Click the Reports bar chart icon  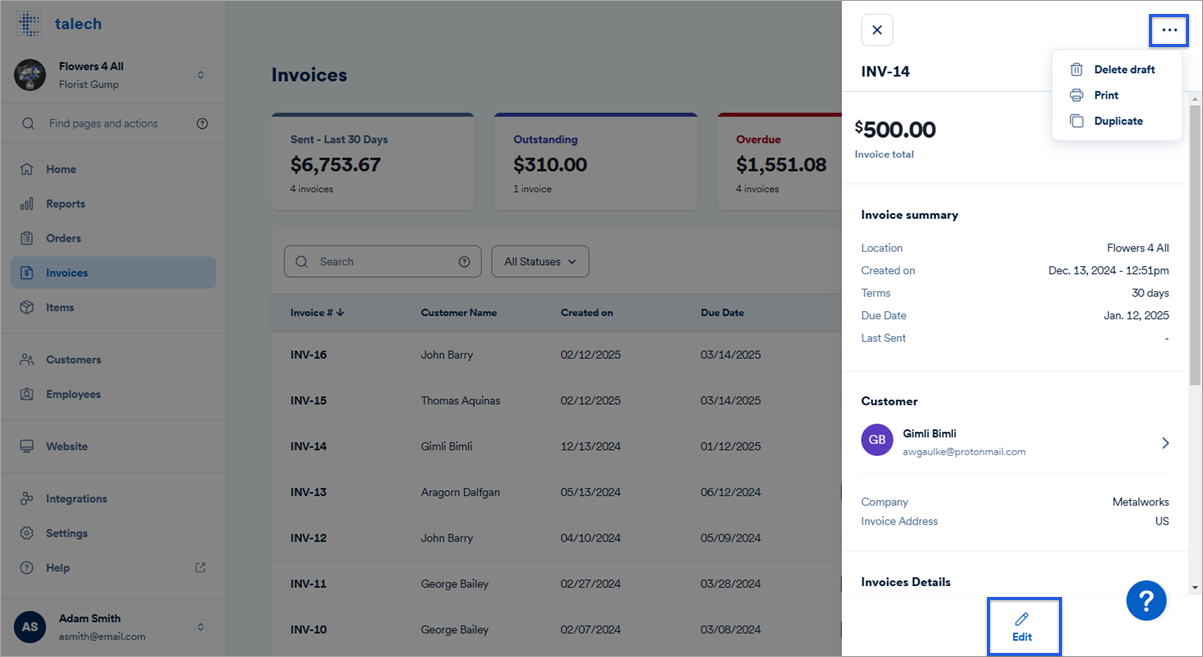pos(27,204)
